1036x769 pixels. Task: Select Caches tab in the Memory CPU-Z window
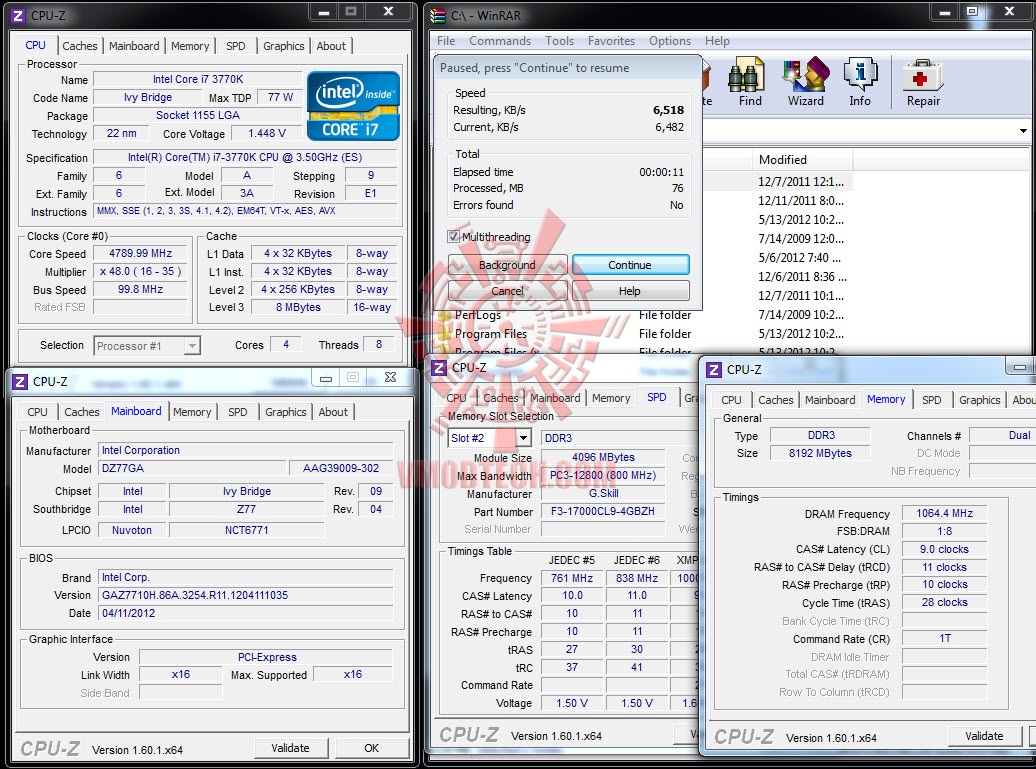tap(776, 400)
